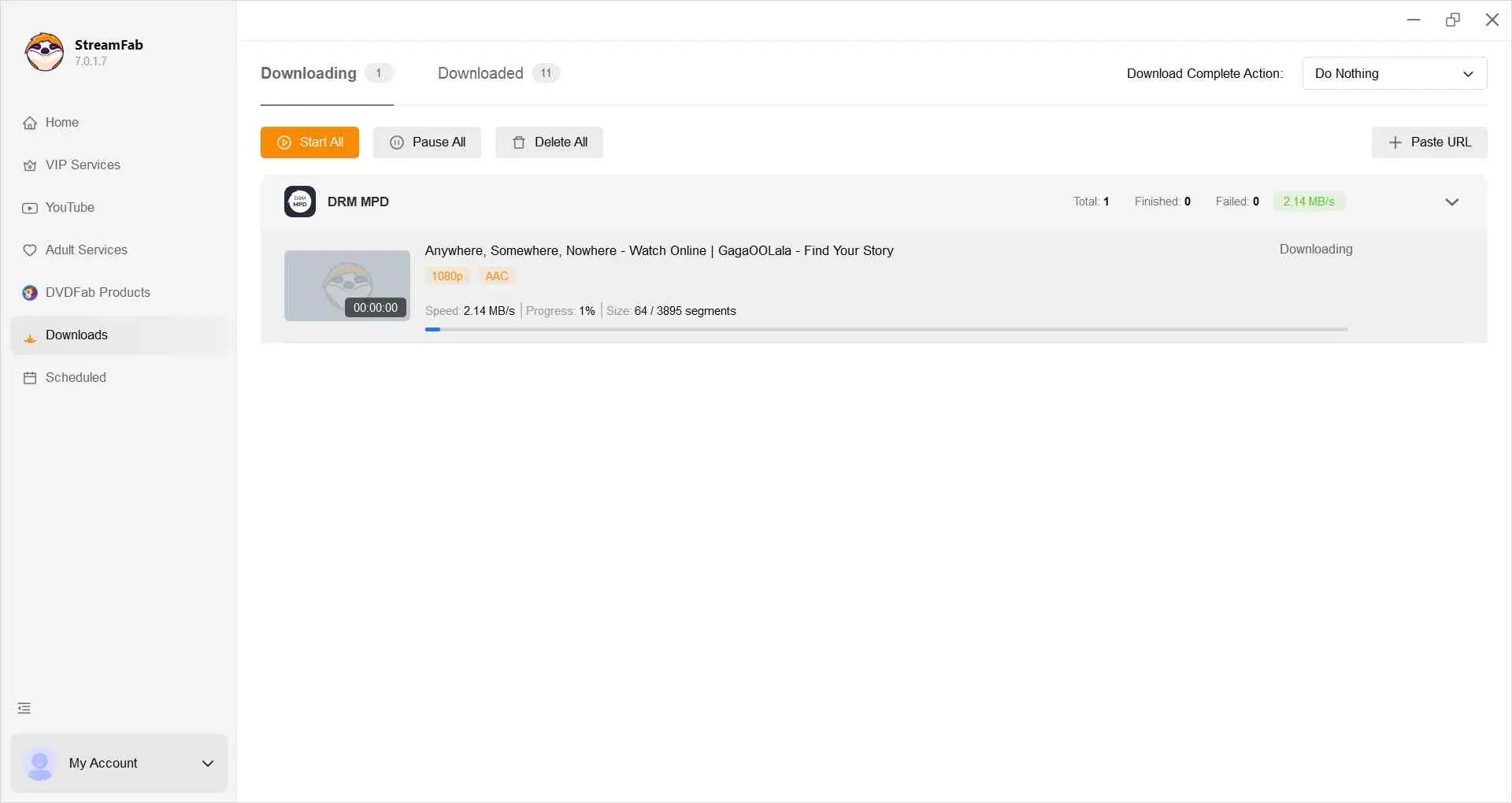Click the Downloaded count badge 11
Image resolution: width=1512 pixels, height=803 pixels.
pyautogui.click(x=546, y=73)
